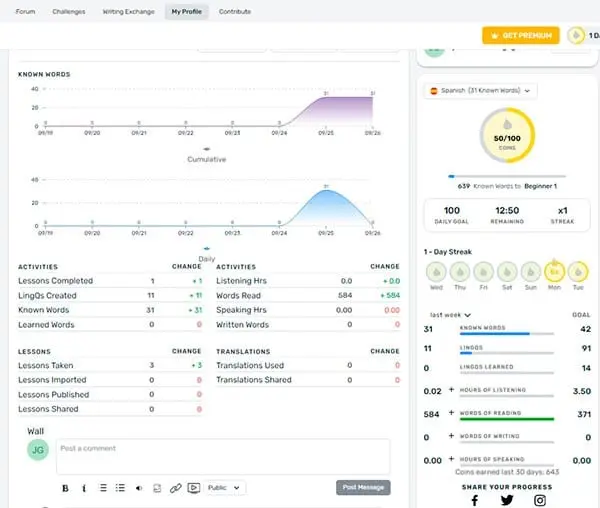Click the 09/25 peak on daily chart
This screenshot has height=508, width=600.
(326, 190)
